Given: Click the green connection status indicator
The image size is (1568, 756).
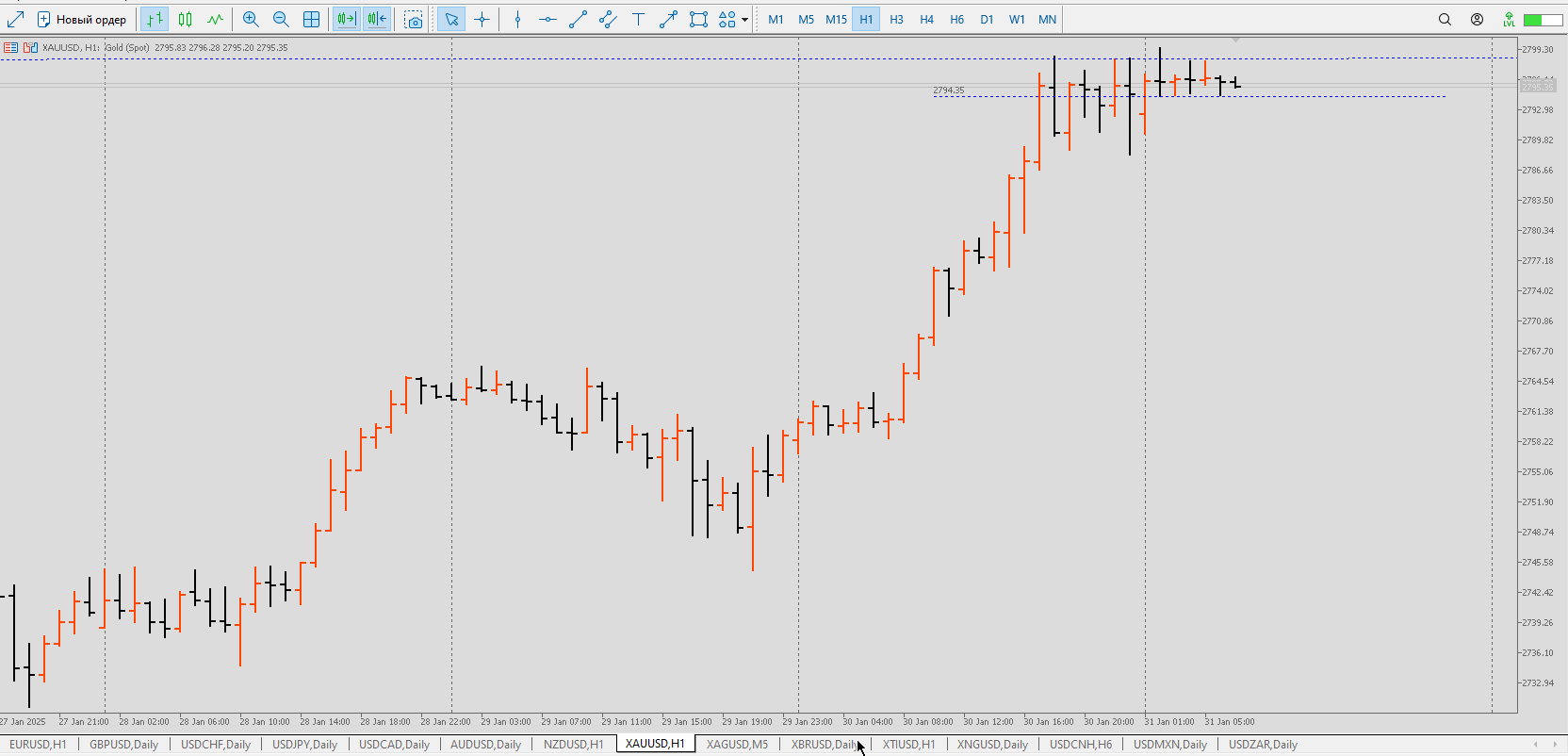Looking at the screenshot, I should (1543, 19).
